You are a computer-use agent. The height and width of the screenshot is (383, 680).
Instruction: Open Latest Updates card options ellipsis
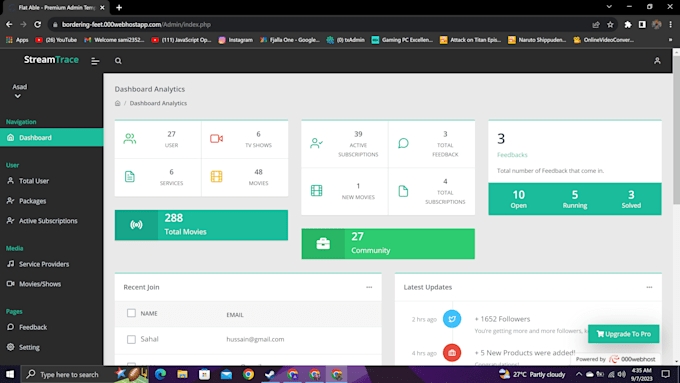click(x=649, y=287)
